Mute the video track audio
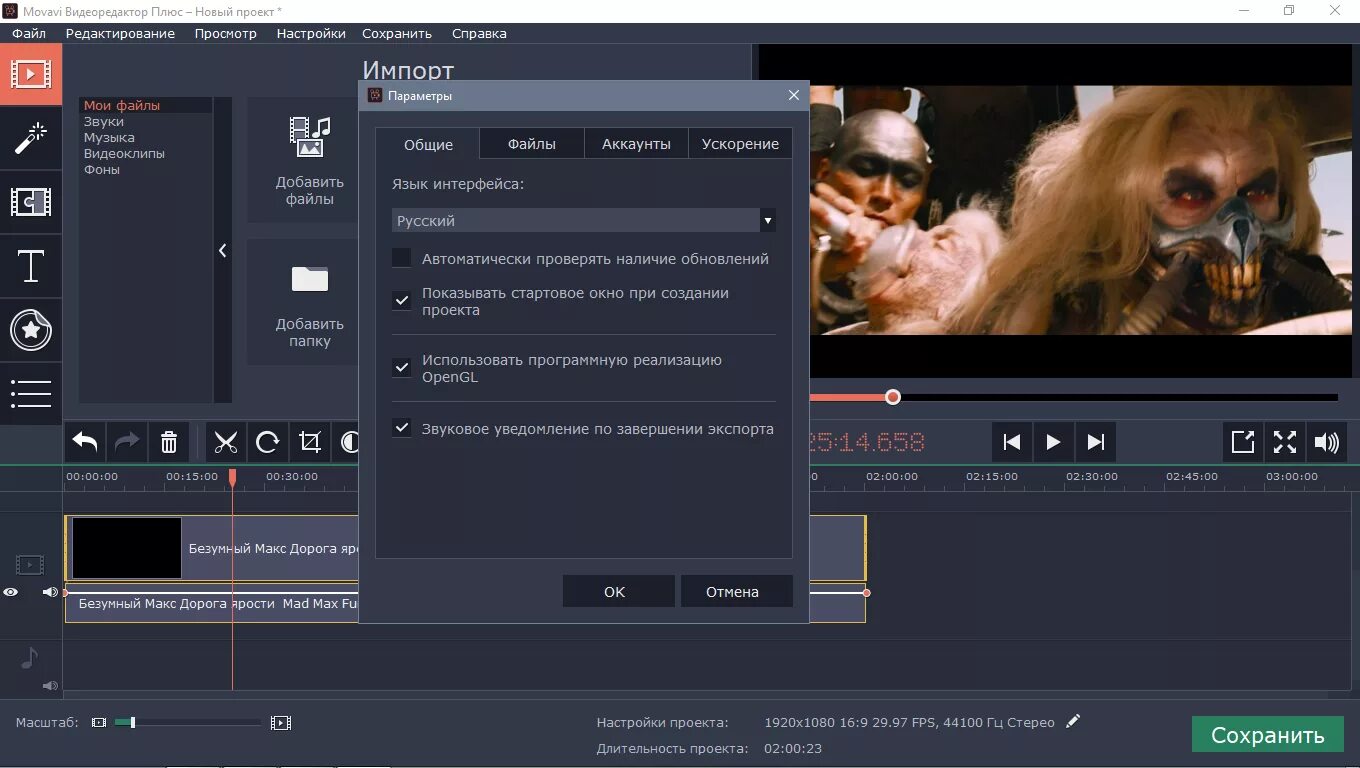Screen dimensions: 1360x768 tap(50, 592)
